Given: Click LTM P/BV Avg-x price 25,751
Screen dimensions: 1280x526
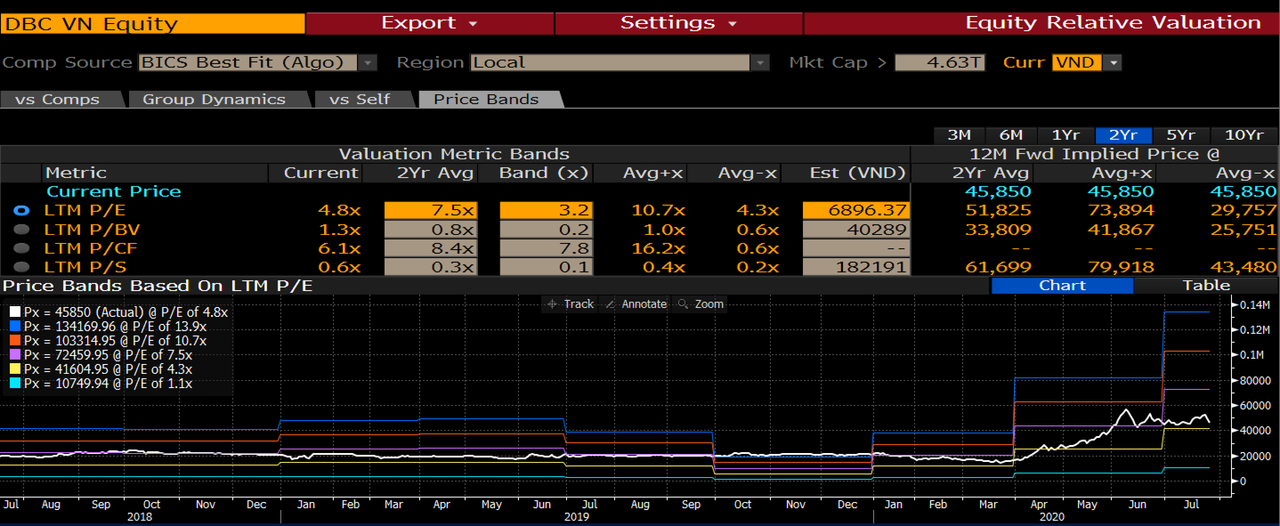Looking at the screenshot, I should point(1244,229).
